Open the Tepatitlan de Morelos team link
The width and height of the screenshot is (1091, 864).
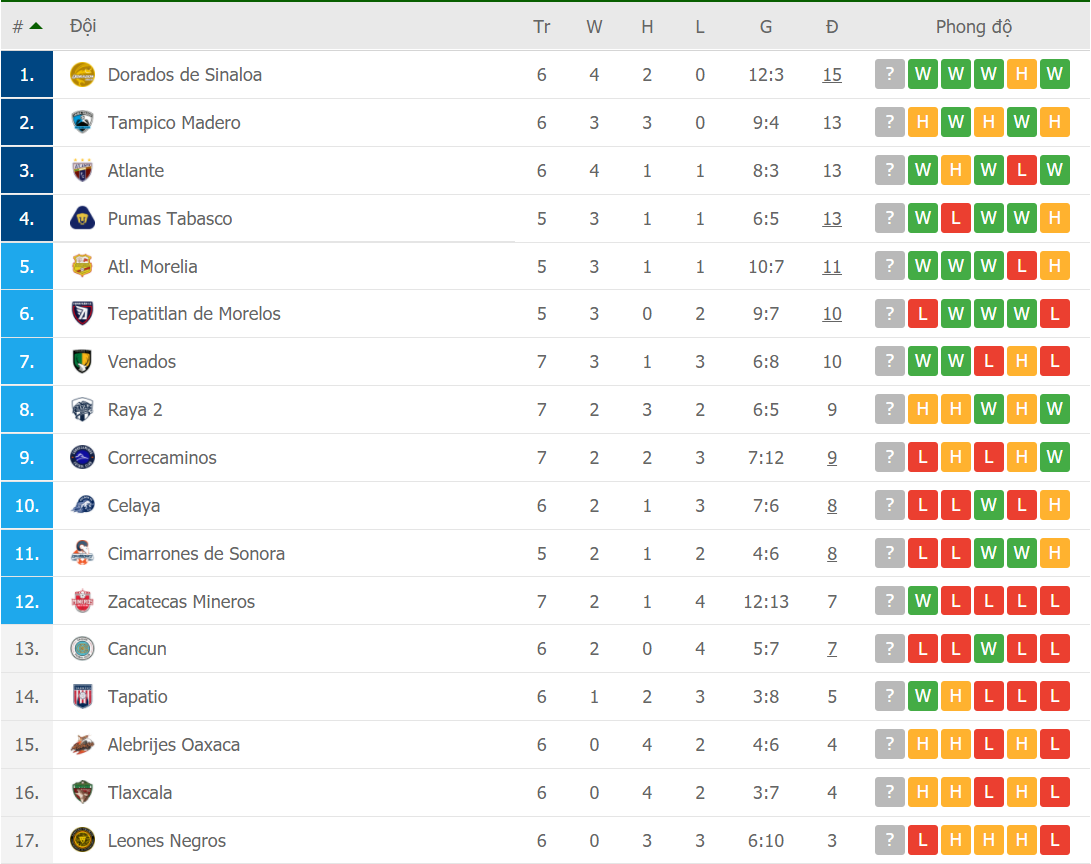(194, 314)
